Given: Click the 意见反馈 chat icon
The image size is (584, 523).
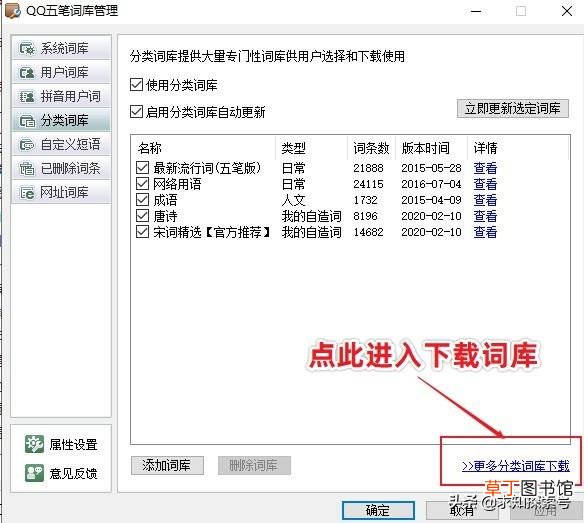Looking at the screenshot, I should pyautogui.click(x=34, y=473).
